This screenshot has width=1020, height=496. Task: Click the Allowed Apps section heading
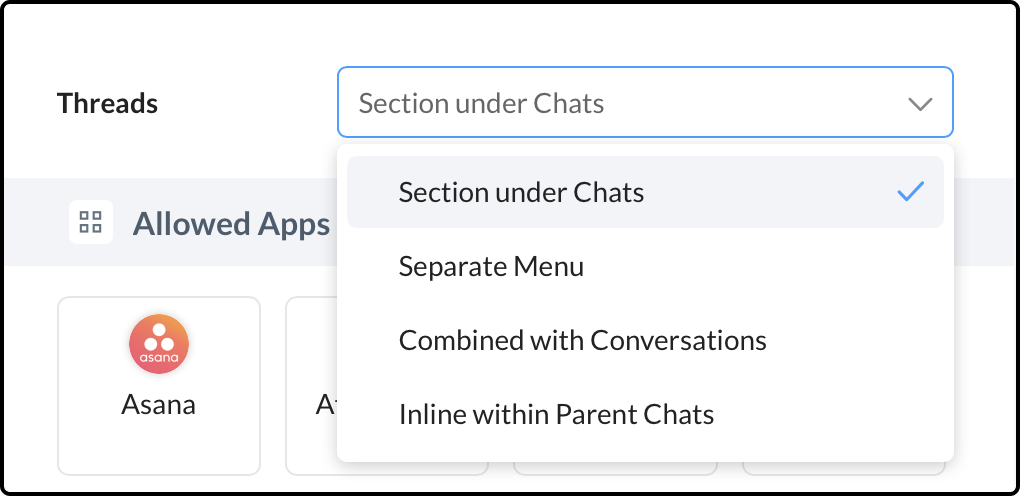click(231, 223)
